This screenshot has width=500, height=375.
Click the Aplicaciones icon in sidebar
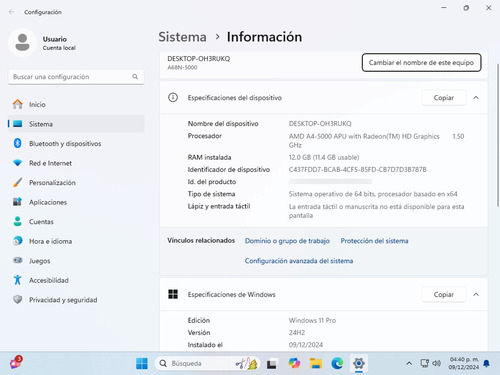[x=18, y=202]
